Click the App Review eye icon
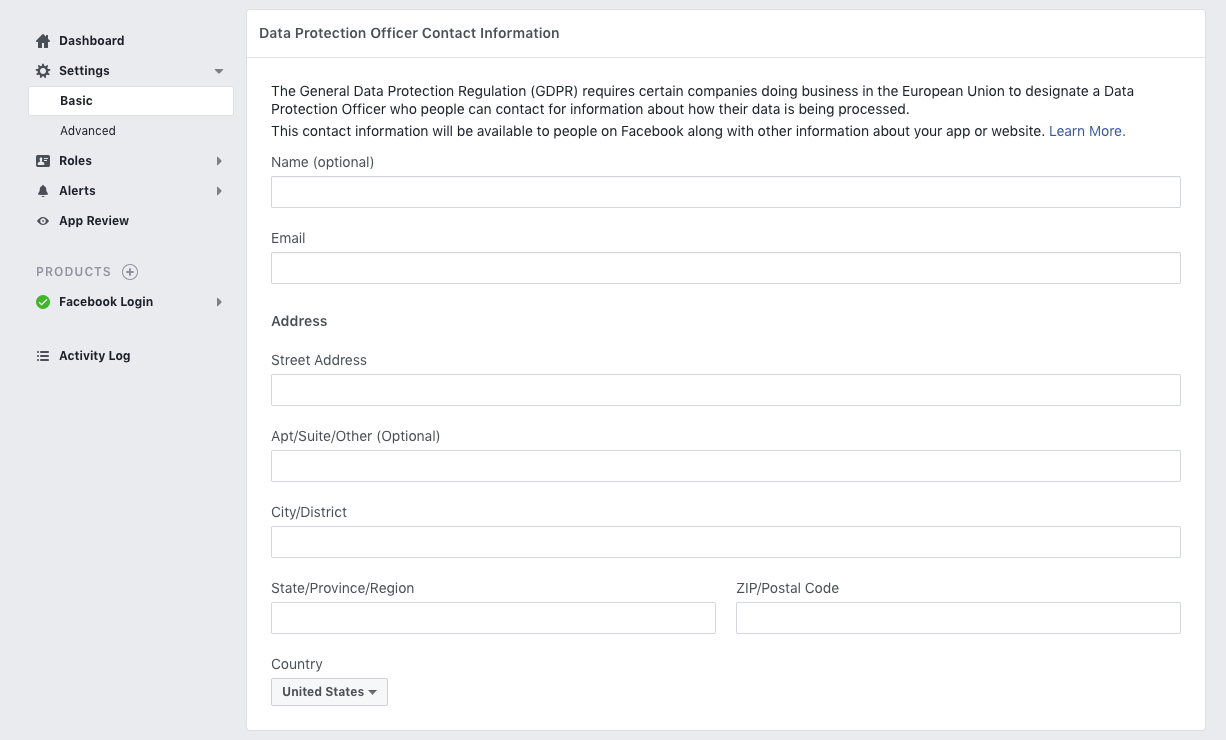The image size is (1226, 740). coord(42,220)
